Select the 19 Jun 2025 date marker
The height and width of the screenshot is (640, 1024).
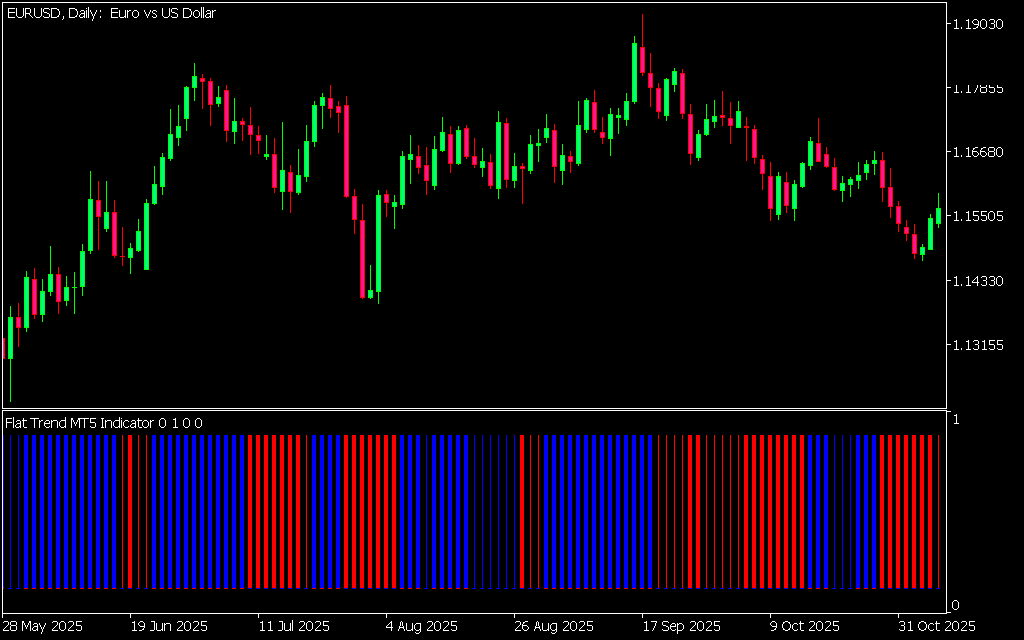pos(169,627)
